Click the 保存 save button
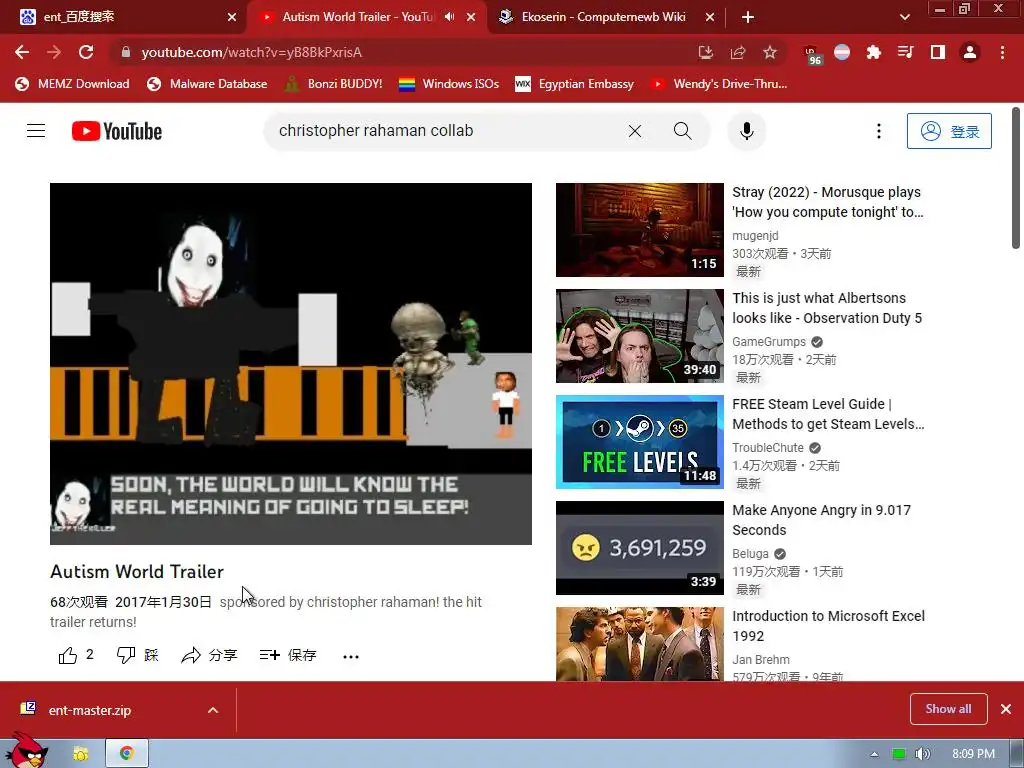Screen dimensions: 1024x768 click(288, 655)
